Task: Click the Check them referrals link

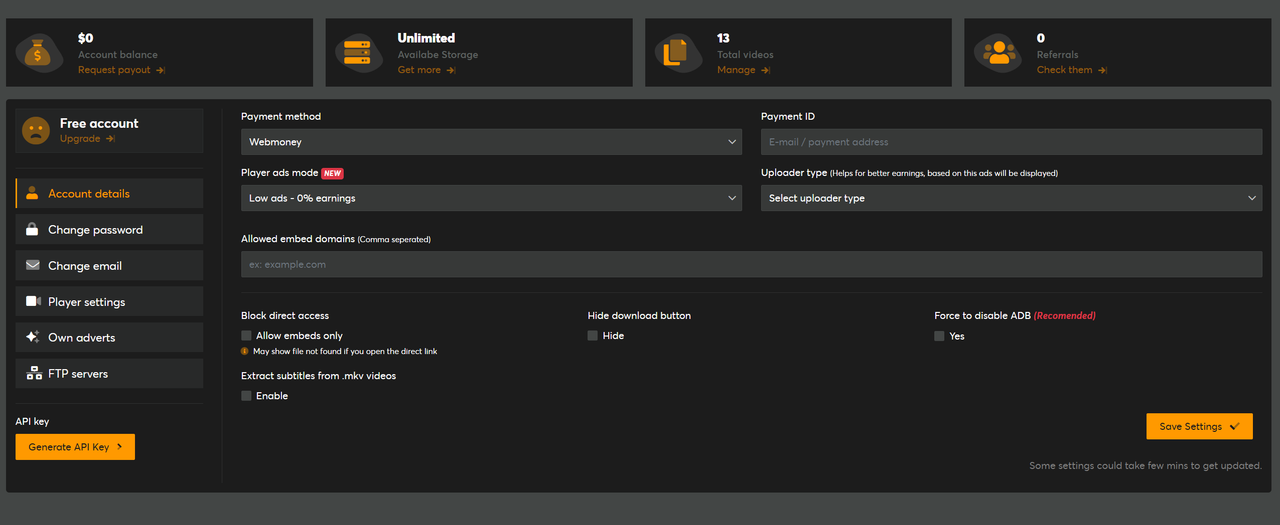Action: coord(1065,70)
